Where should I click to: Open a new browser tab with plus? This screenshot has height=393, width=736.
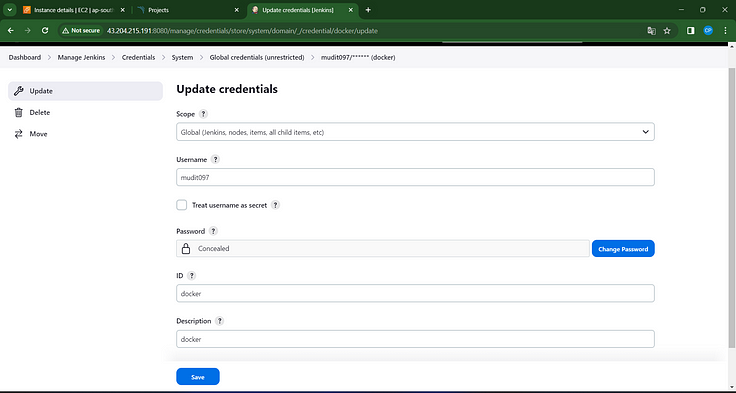point(368,10)
